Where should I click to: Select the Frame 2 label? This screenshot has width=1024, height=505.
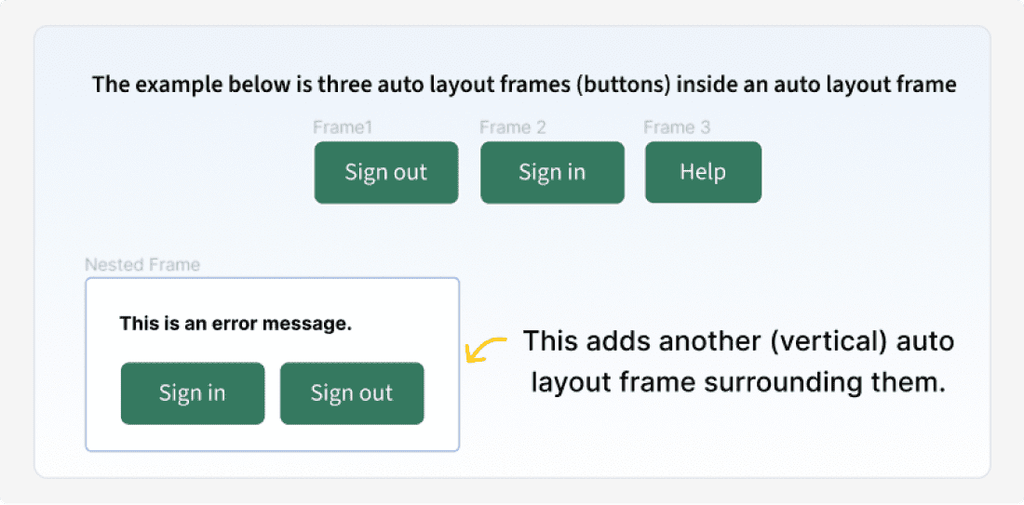click(513, 128)
